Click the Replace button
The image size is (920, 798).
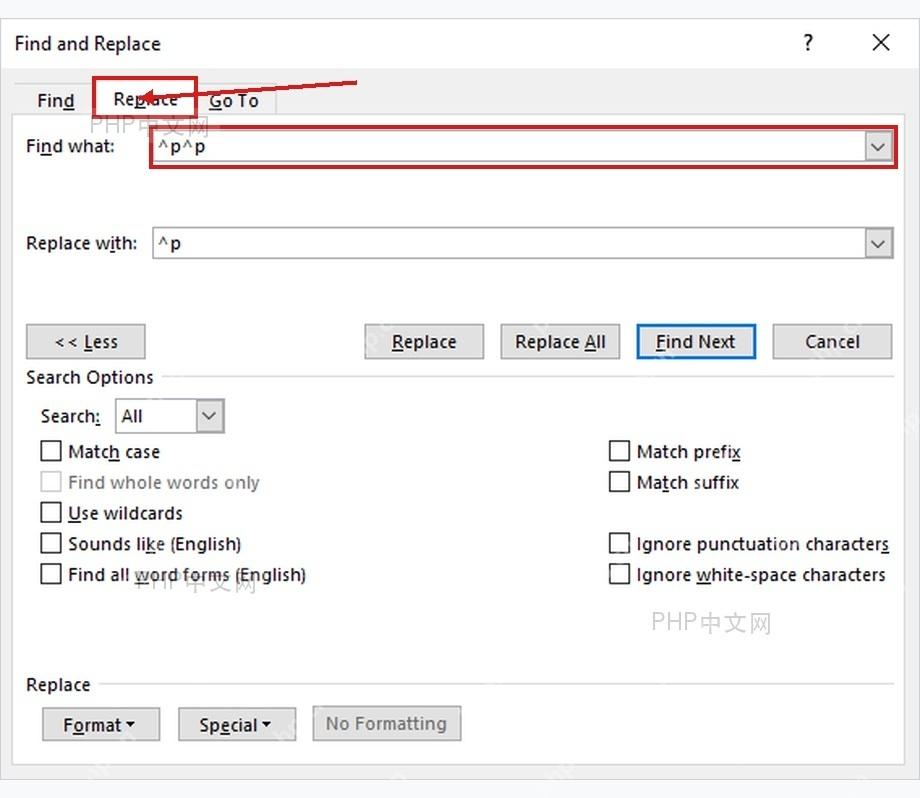tap(424, 341)
